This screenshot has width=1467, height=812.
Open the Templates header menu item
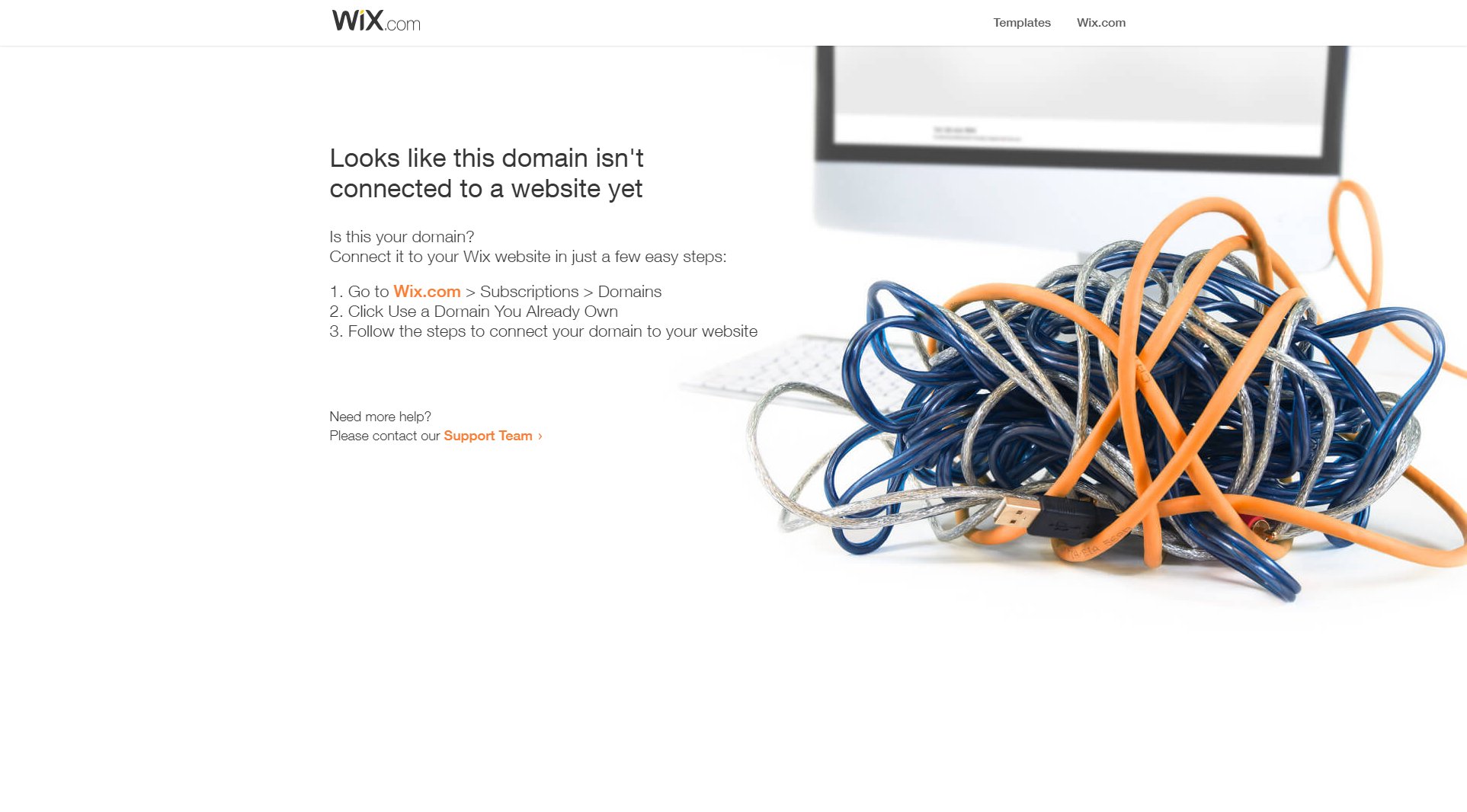point(1021,23)
